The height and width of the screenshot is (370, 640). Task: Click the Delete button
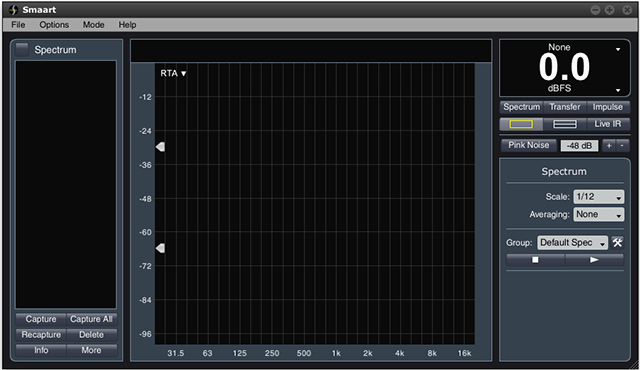[x=91, y=335]
